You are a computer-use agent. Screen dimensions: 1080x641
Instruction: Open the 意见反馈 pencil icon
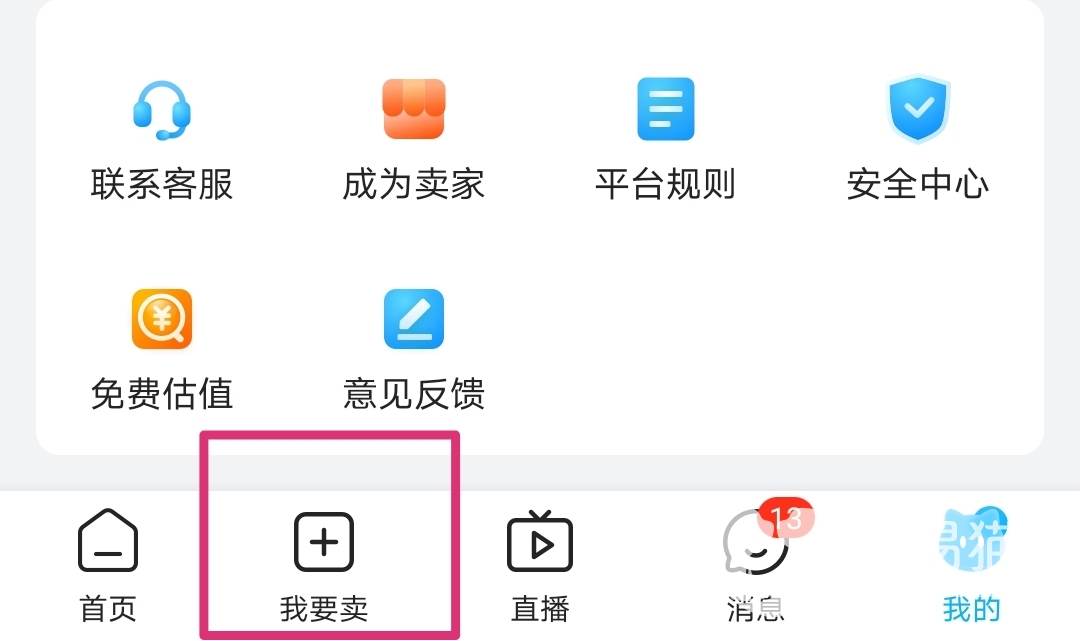click(x=414, y=319)
